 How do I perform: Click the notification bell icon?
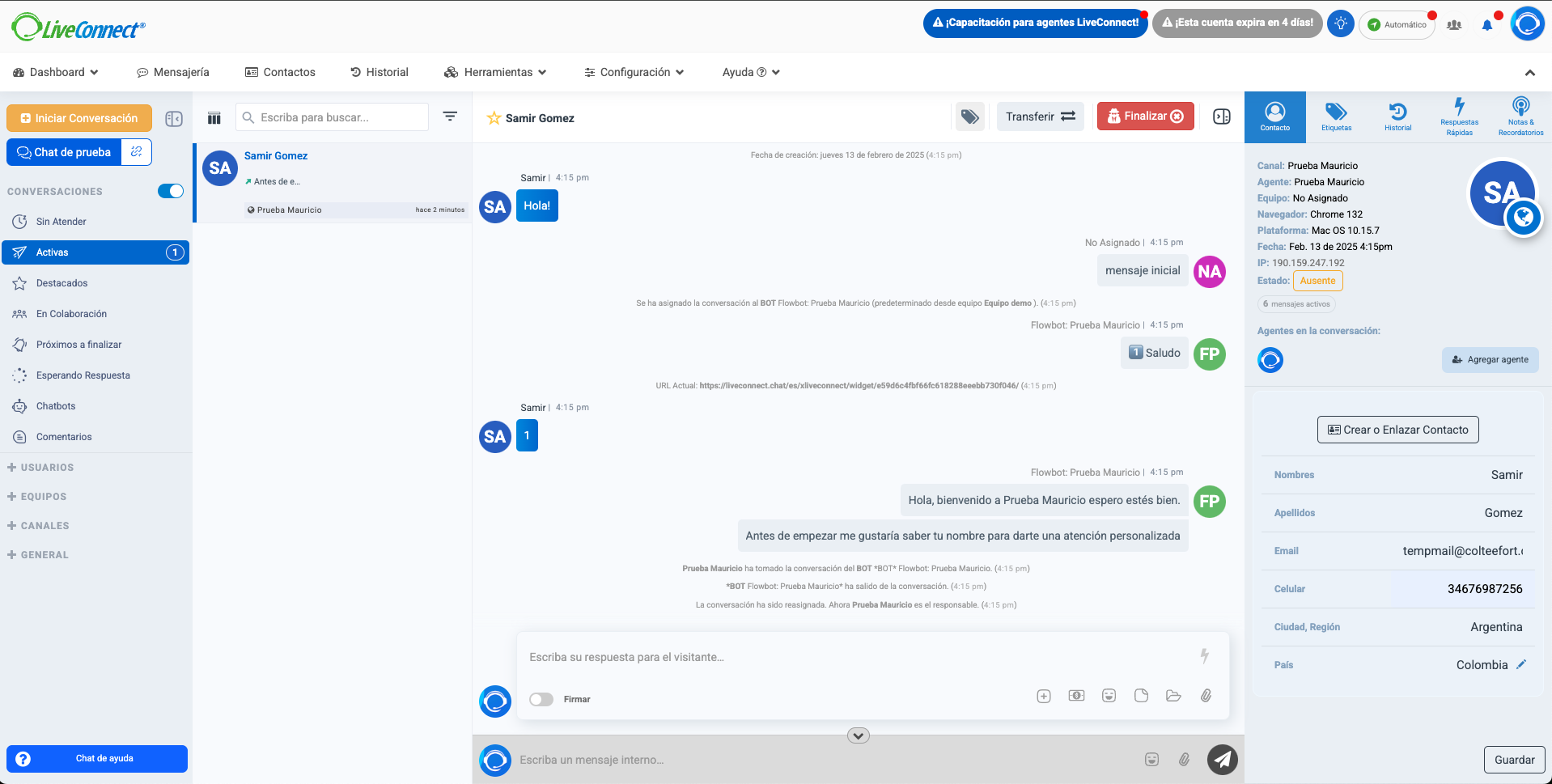tap(1486, 25)
